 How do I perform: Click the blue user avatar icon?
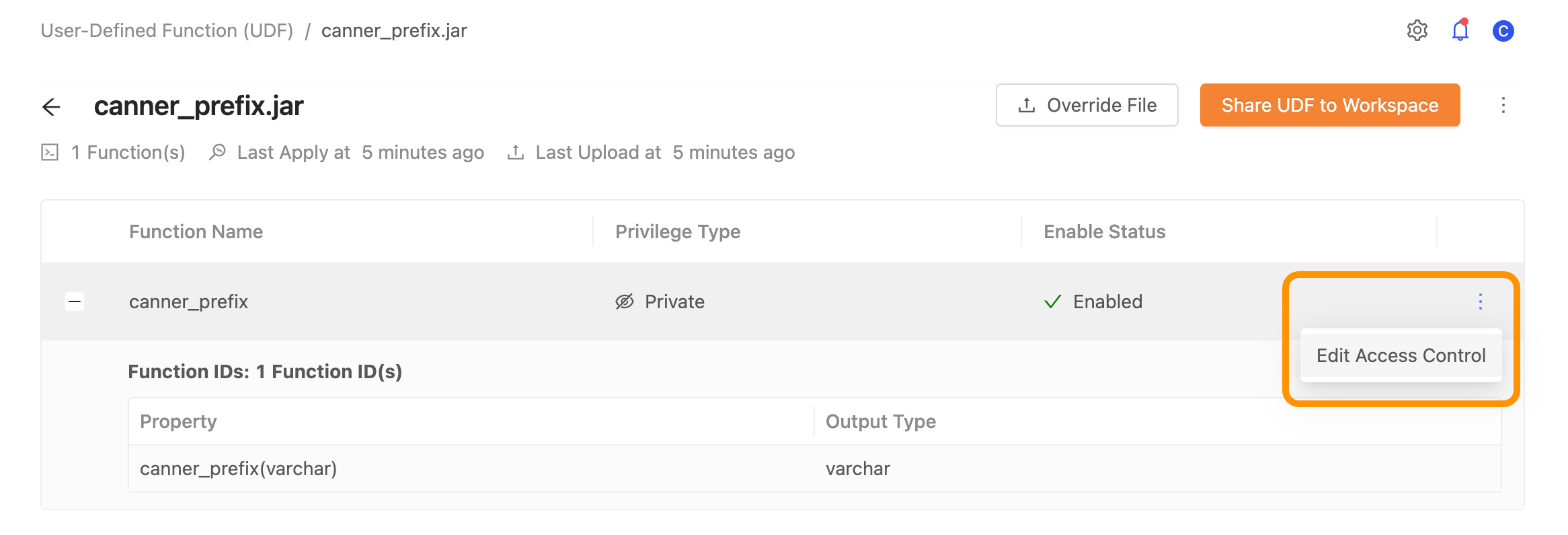click(1503, 31)
